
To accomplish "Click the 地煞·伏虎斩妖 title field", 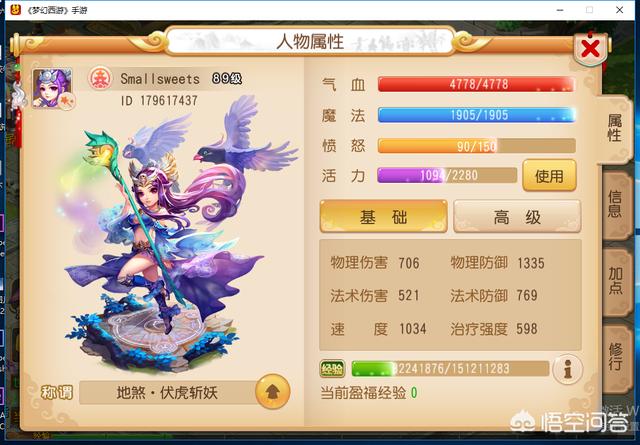I will 168,392.
